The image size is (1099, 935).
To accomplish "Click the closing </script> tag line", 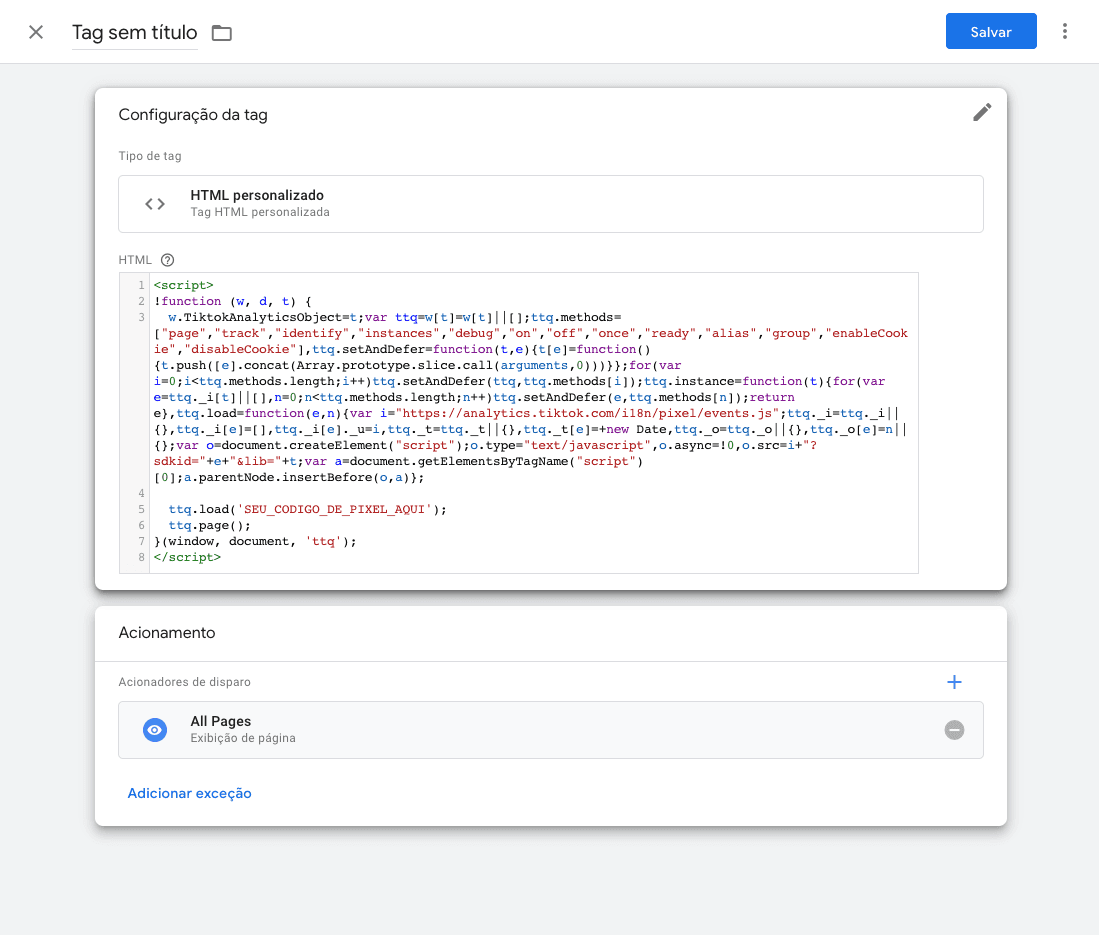I will tap(187, 557).
